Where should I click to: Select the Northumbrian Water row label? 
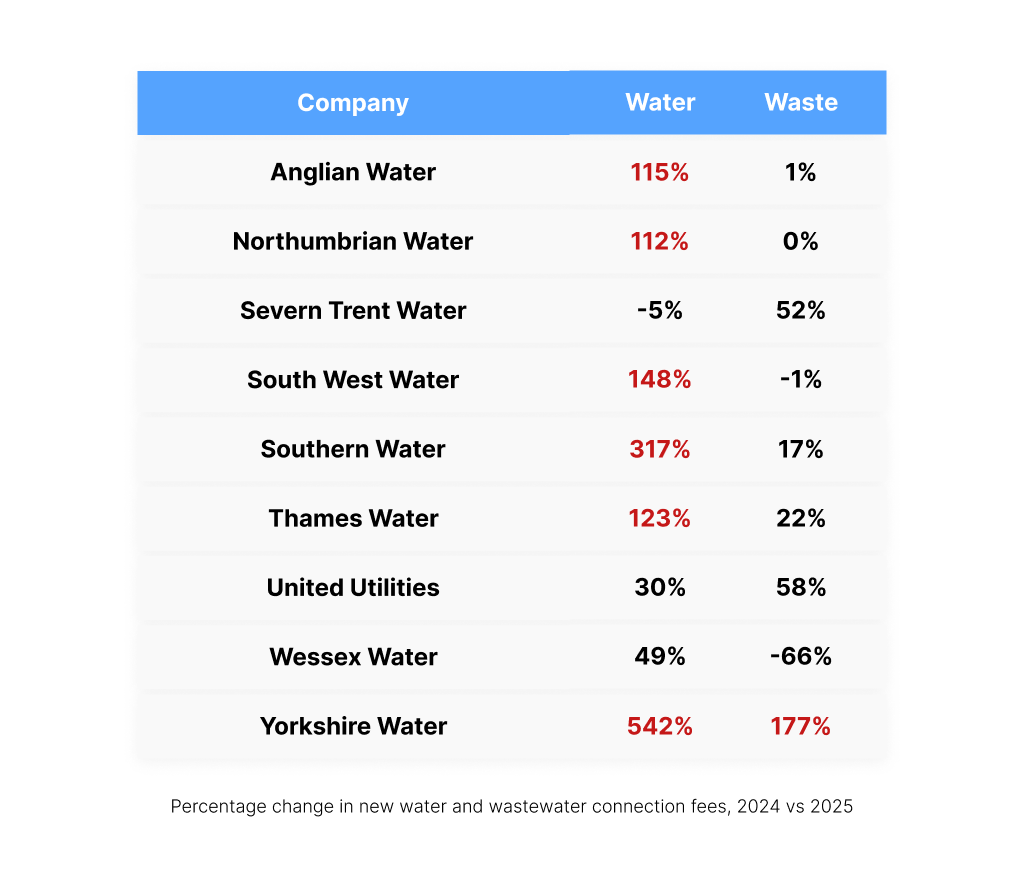[x=353, y=241]
